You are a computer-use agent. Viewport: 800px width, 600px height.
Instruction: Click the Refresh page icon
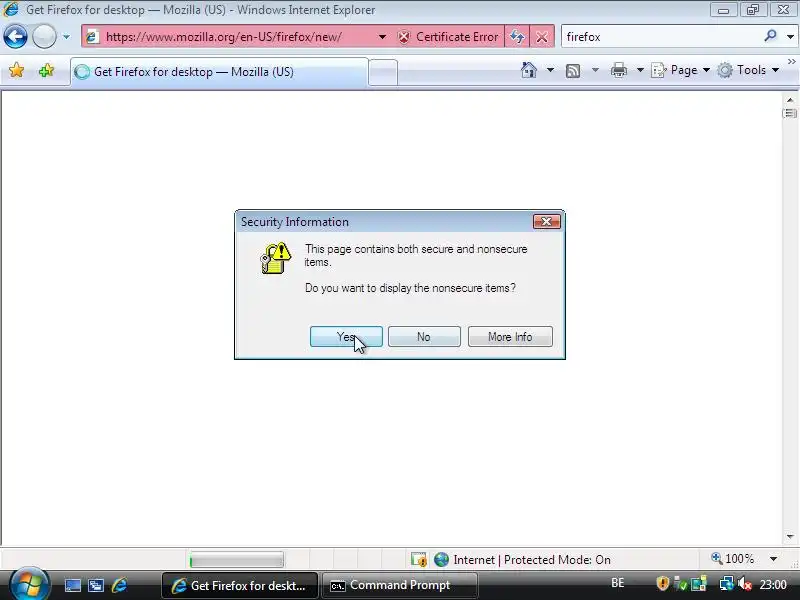517,37
